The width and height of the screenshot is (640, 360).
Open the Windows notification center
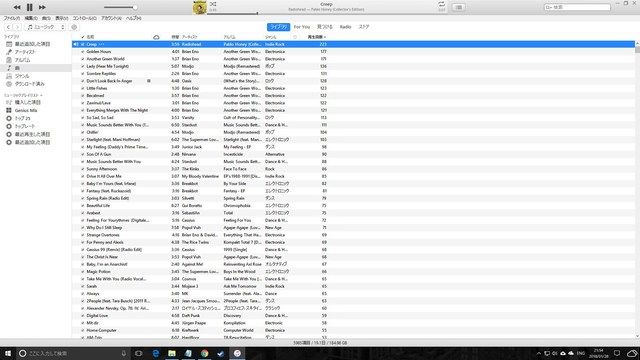tap(617, 353)
